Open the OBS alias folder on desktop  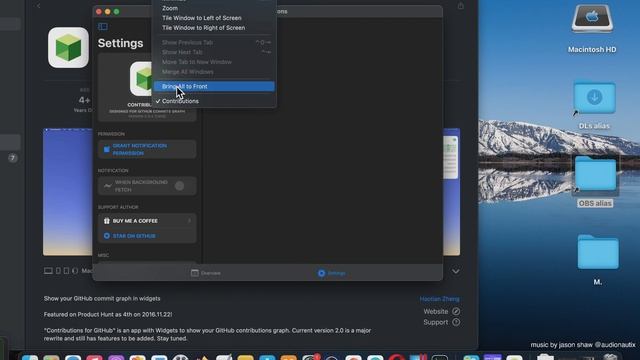pos(595,174)
